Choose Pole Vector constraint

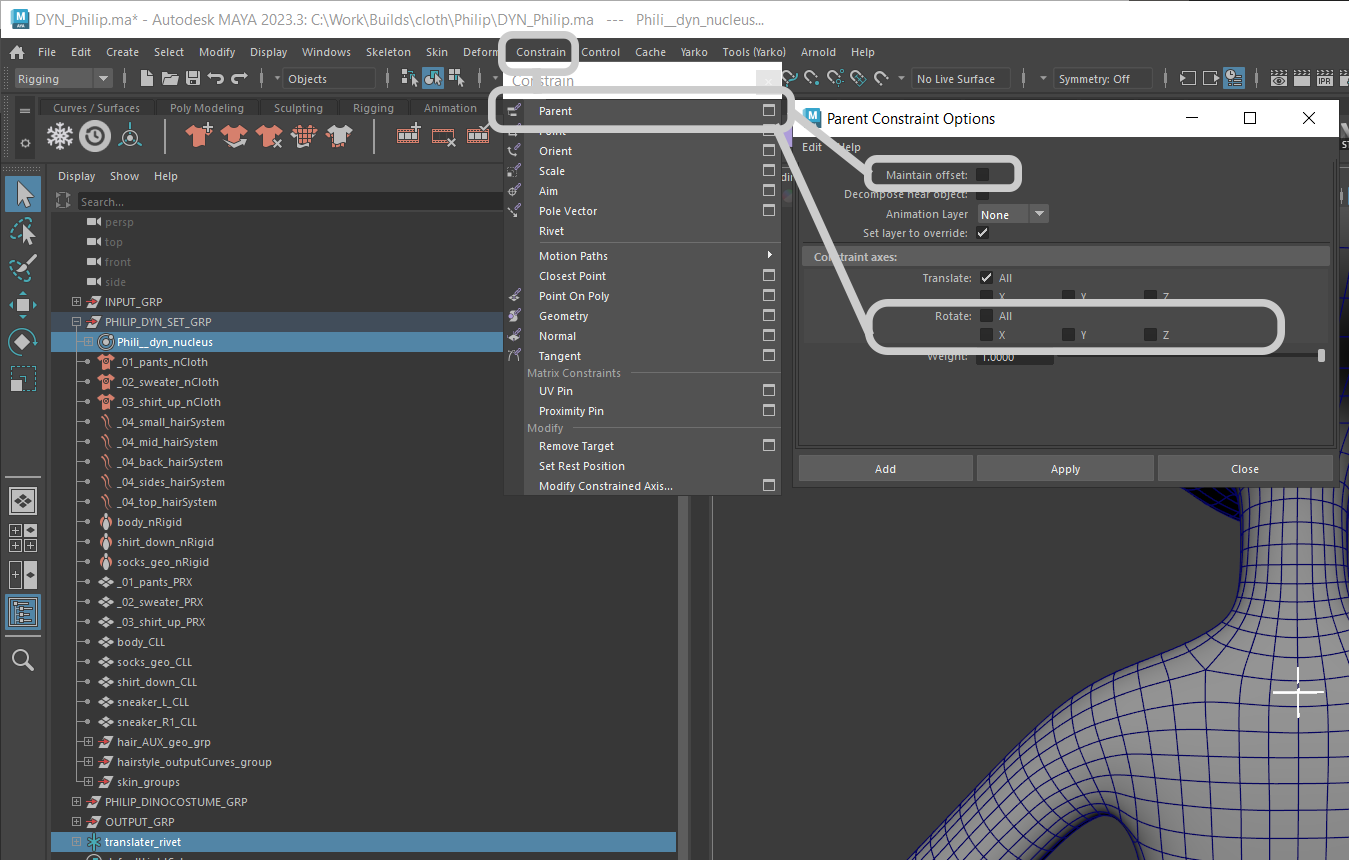pos(642,211)
